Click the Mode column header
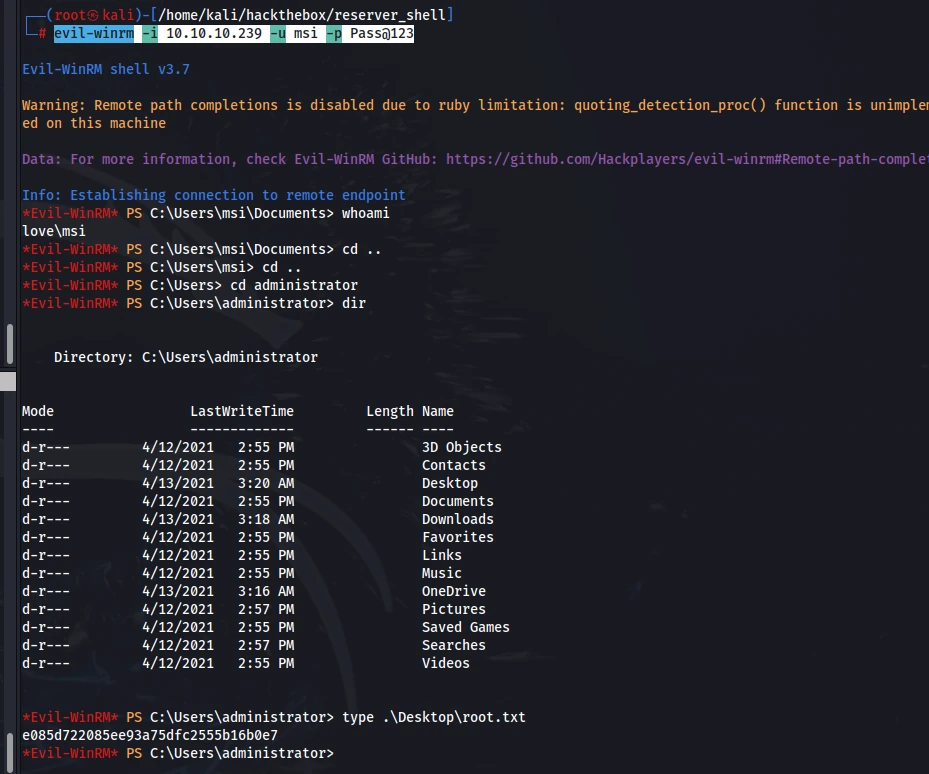The image size is (929, 774). pos(38,411)
